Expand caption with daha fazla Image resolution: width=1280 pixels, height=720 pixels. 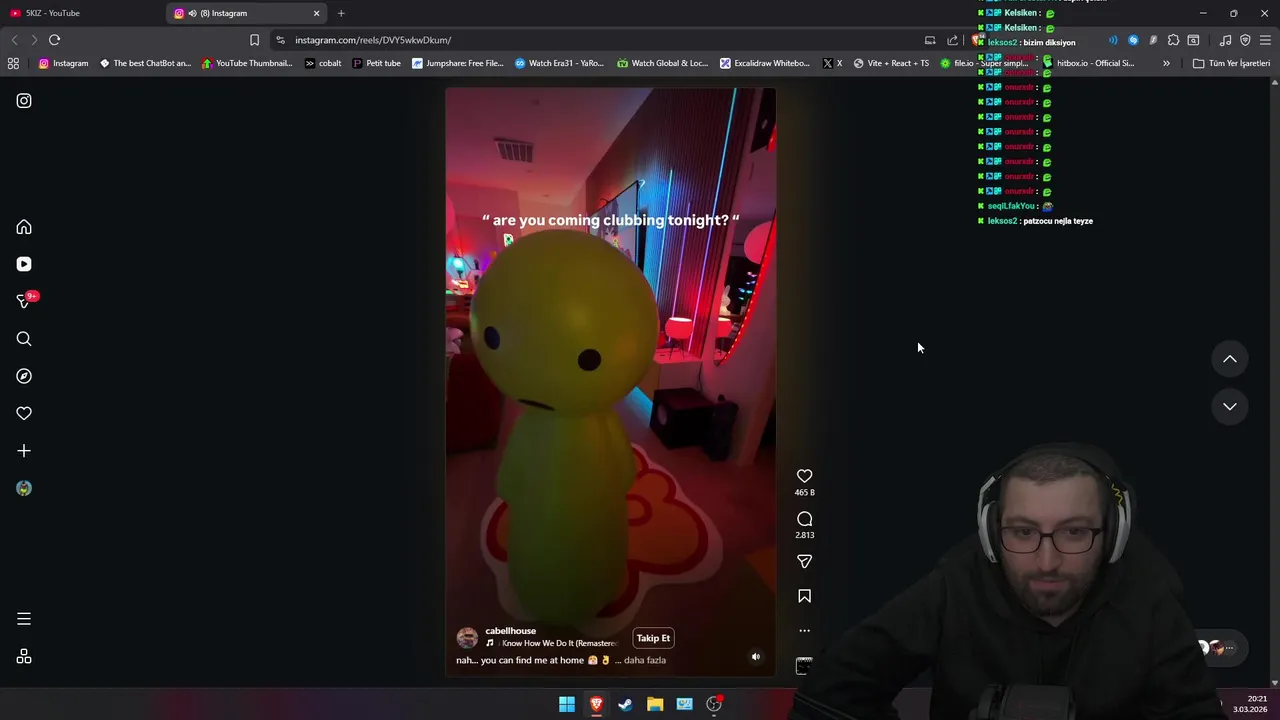[x=644, y=660]
